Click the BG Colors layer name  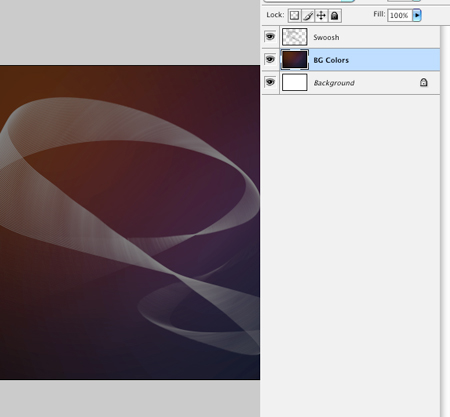(331, 60)
